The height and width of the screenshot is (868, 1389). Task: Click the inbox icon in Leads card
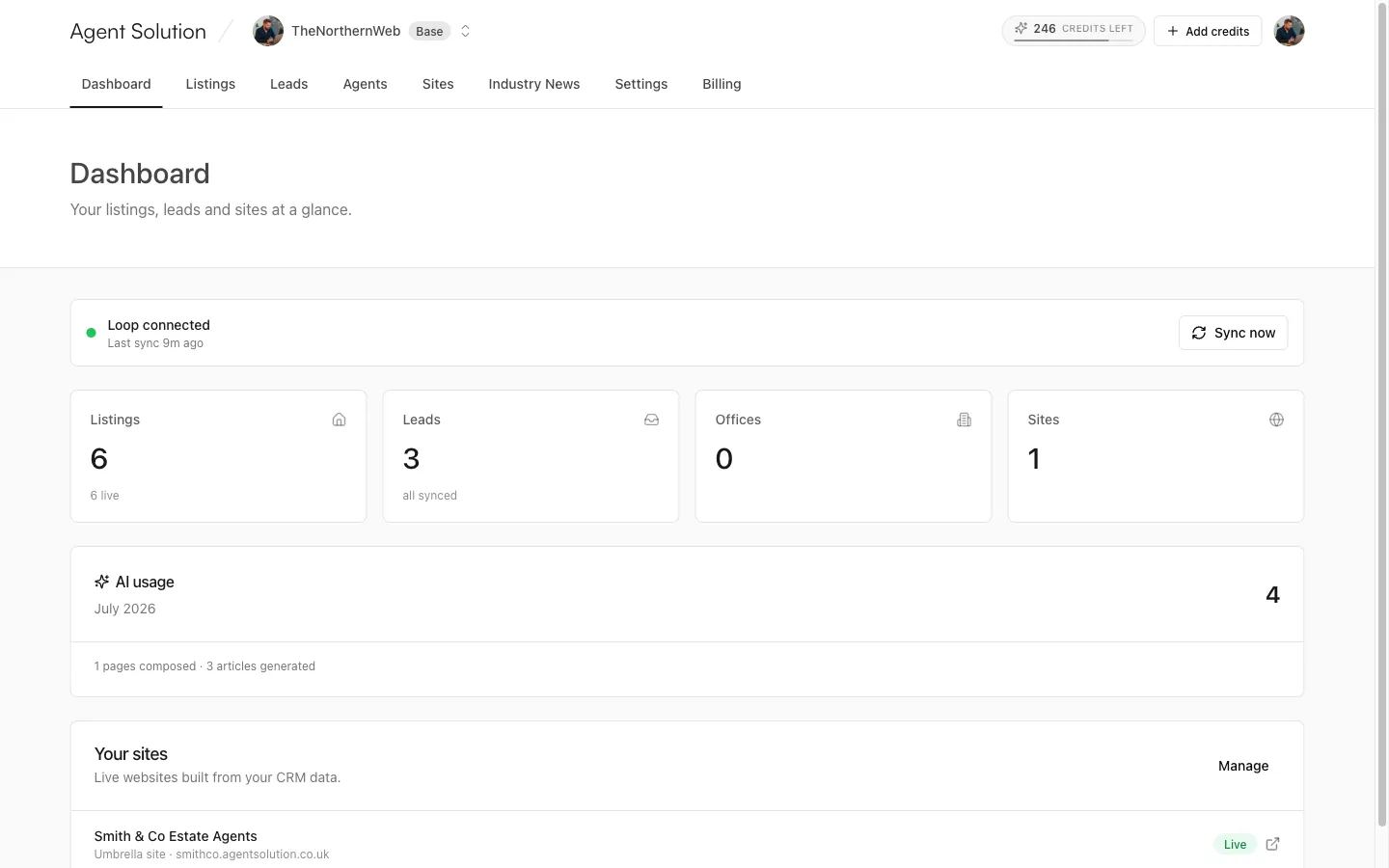651,420
